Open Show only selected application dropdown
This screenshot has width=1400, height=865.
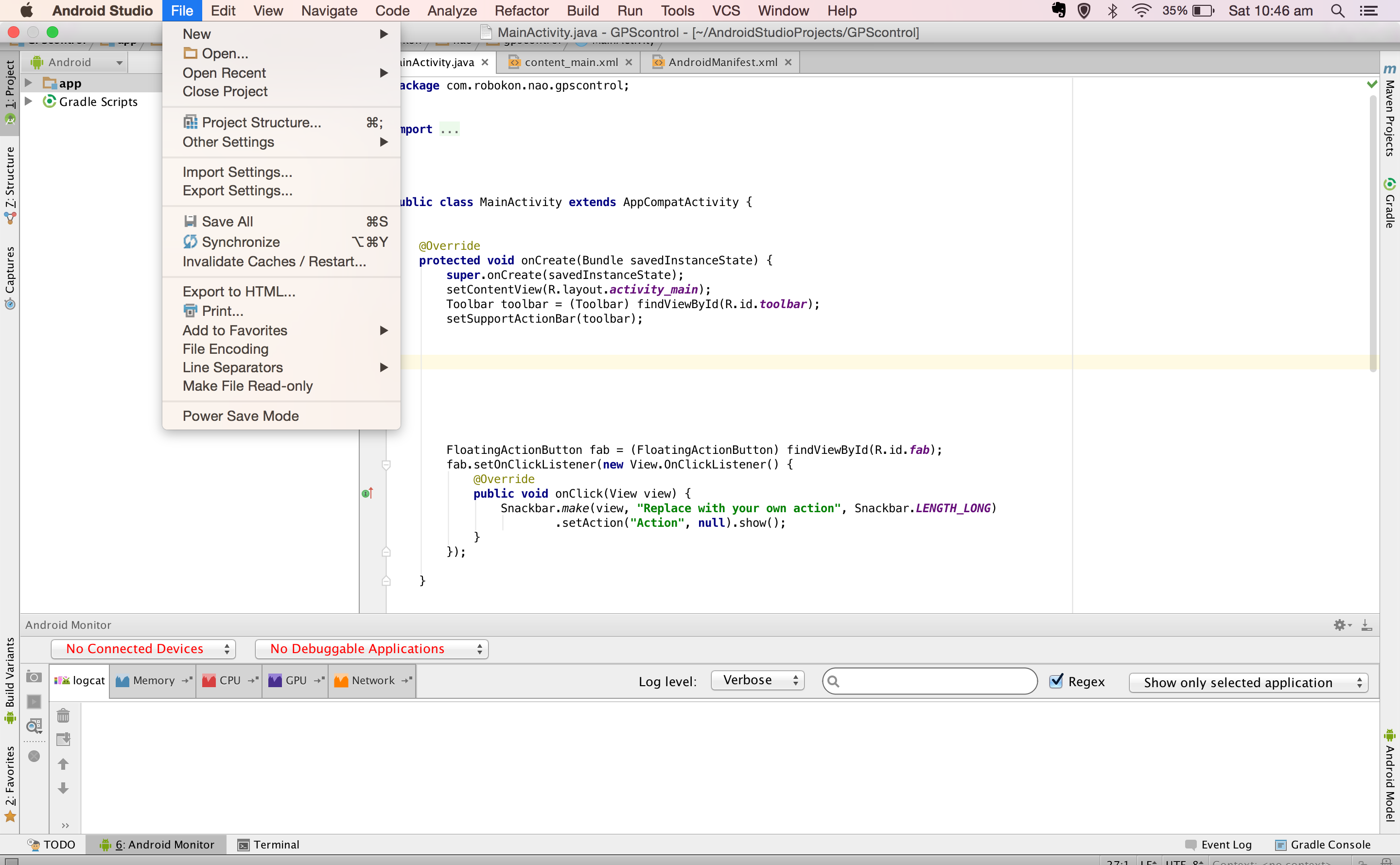click(x=1248, y=682)
